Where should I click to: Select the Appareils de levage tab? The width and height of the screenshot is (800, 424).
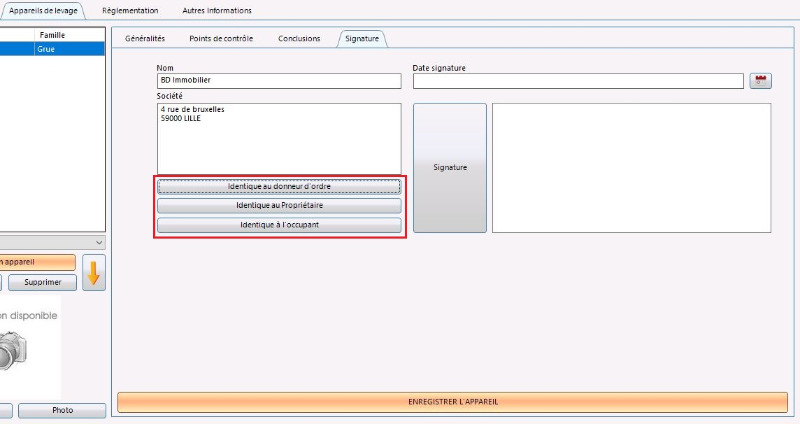coord(43,10)
